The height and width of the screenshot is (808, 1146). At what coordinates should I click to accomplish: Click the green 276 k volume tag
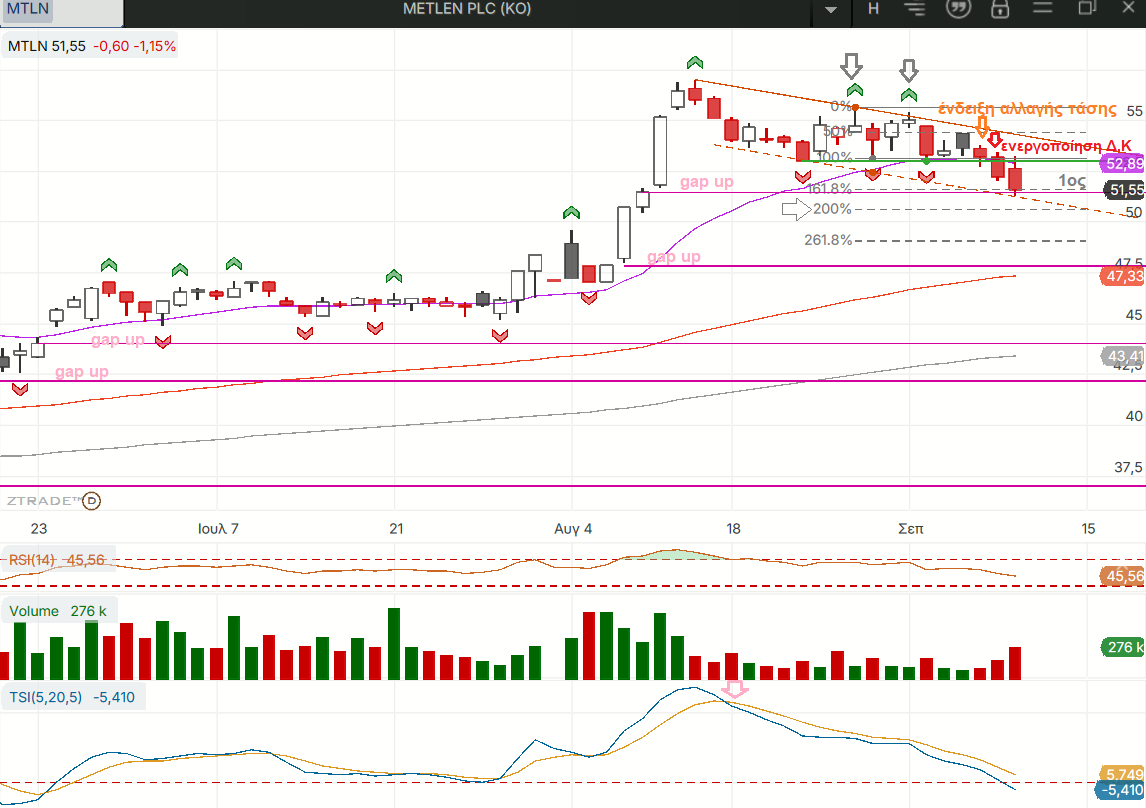coord(1123,647)
